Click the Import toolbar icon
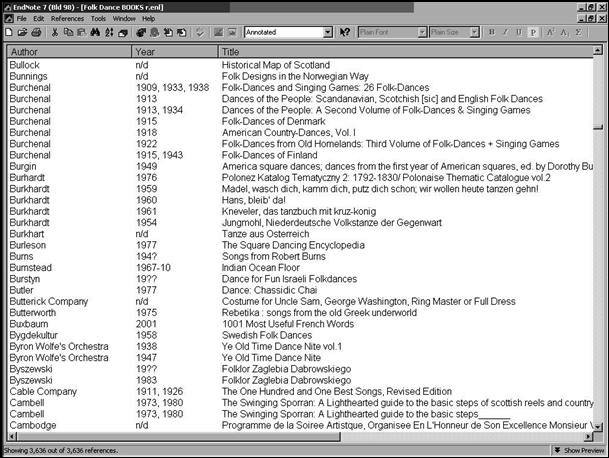 pyautogui.click(x=168, y=32)
